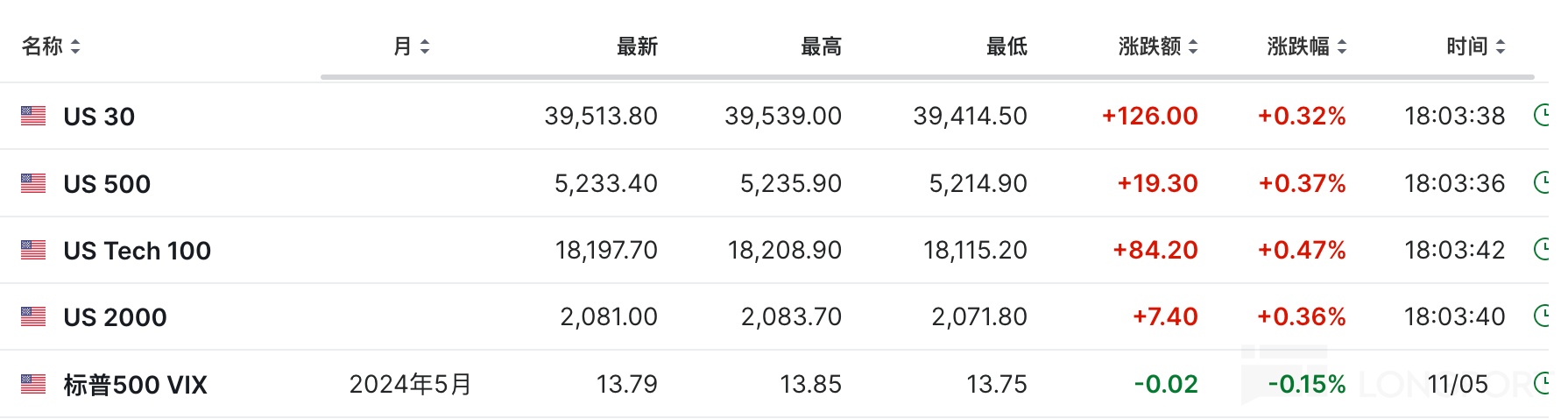Click the flag icon next to US 2000
This screenshot has width=1568, height=419.
[33, 316]
